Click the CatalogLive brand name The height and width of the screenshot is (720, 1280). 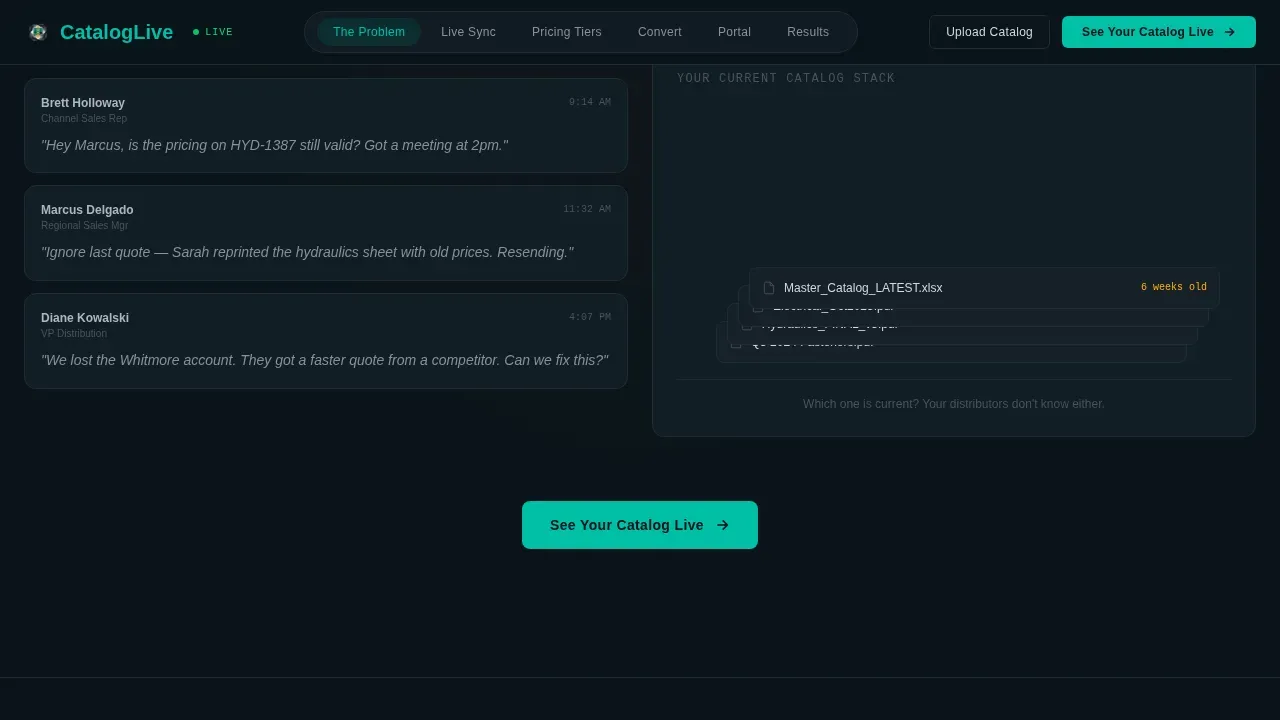116,32
